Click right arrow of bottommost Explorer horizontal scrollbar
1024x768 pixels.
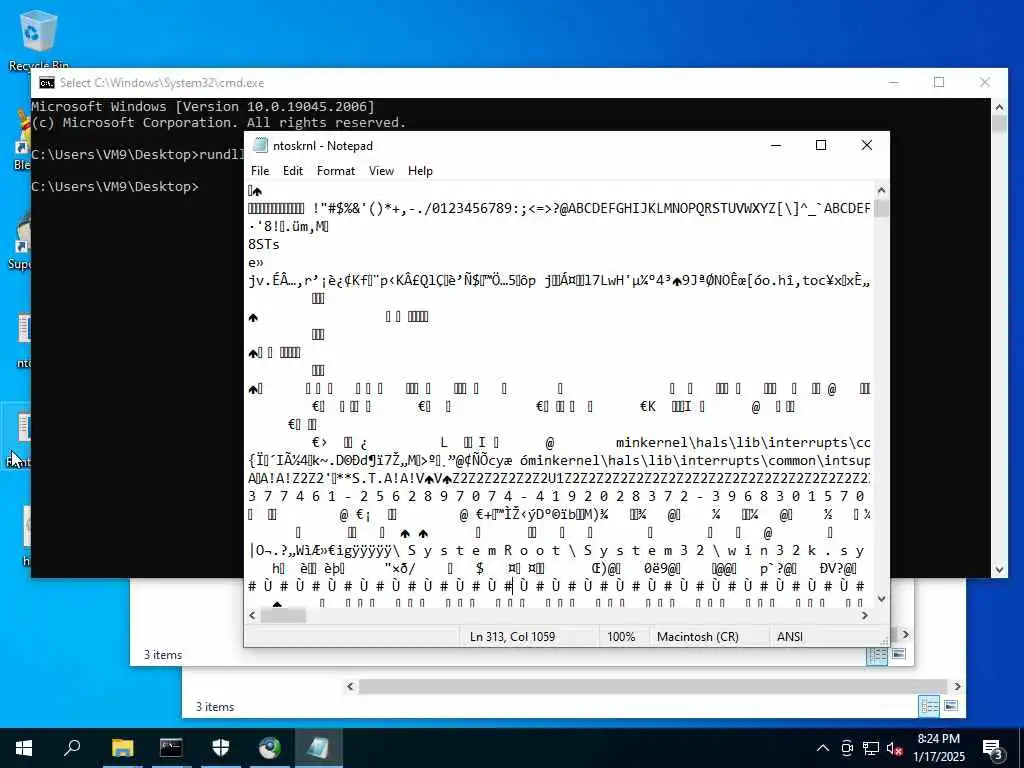click(x=957, y=686)
